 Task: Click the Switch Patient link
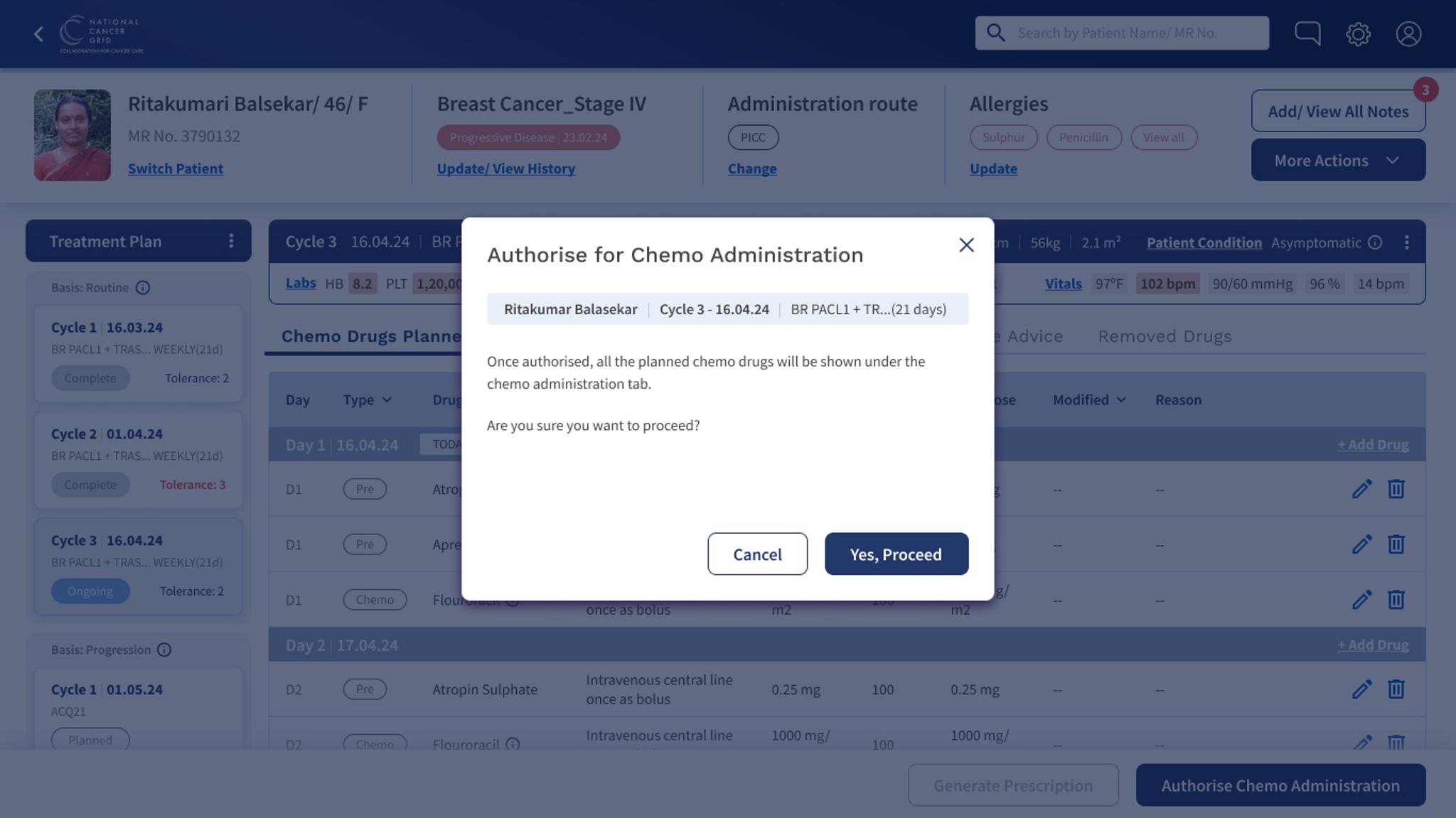pos(176,168)
